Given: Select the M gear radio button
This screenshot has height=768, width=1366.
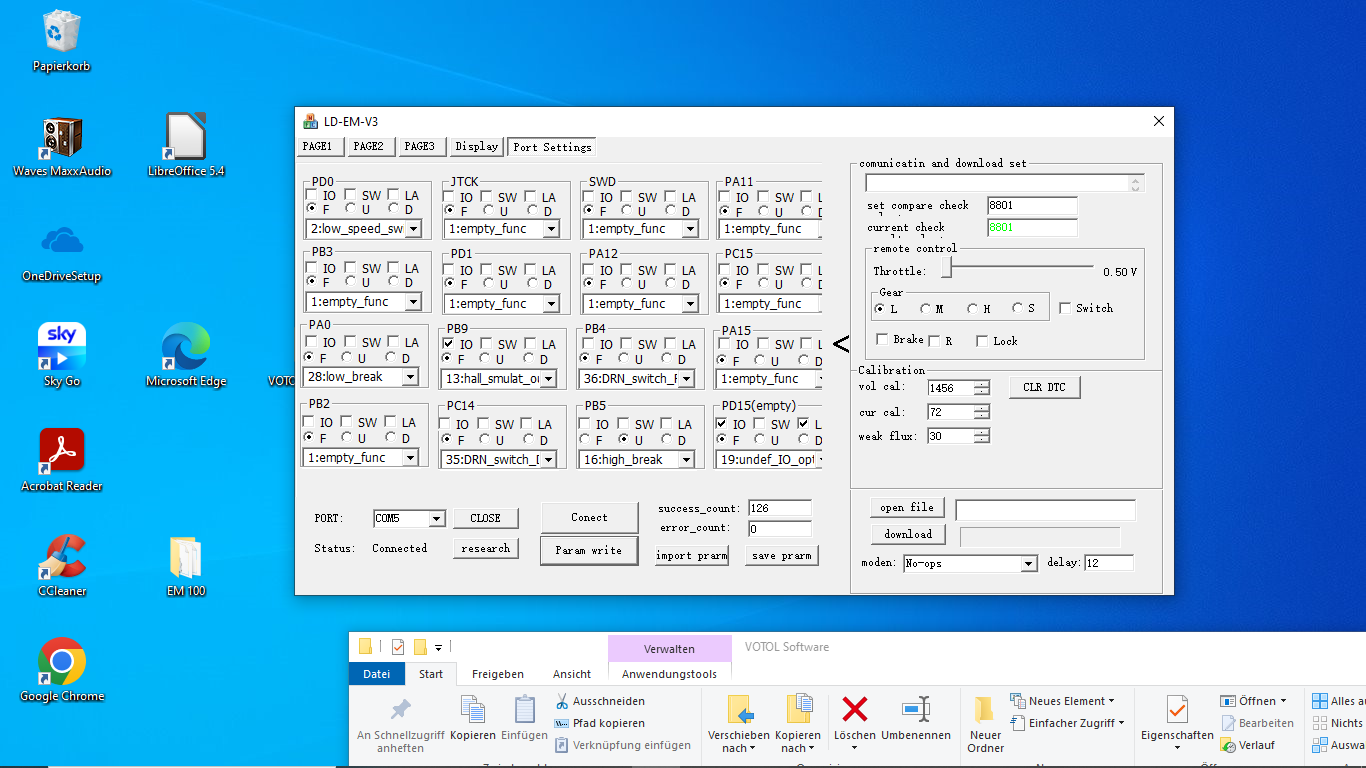Looking at the screenshot, I should (925, 309).
